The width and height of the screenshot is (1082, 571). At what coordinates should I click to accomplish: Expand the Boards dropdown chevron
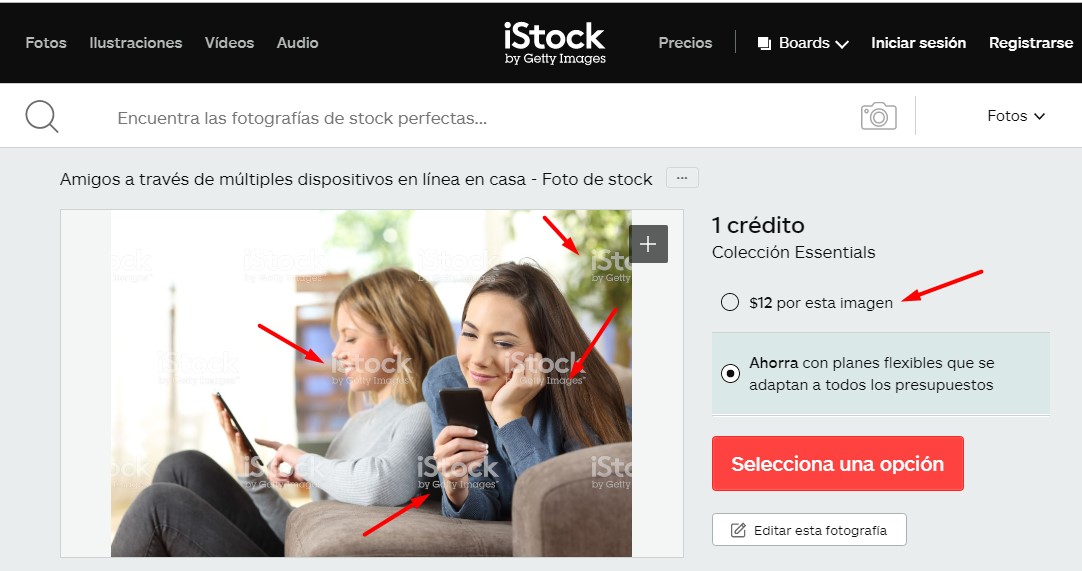(842, 44)
